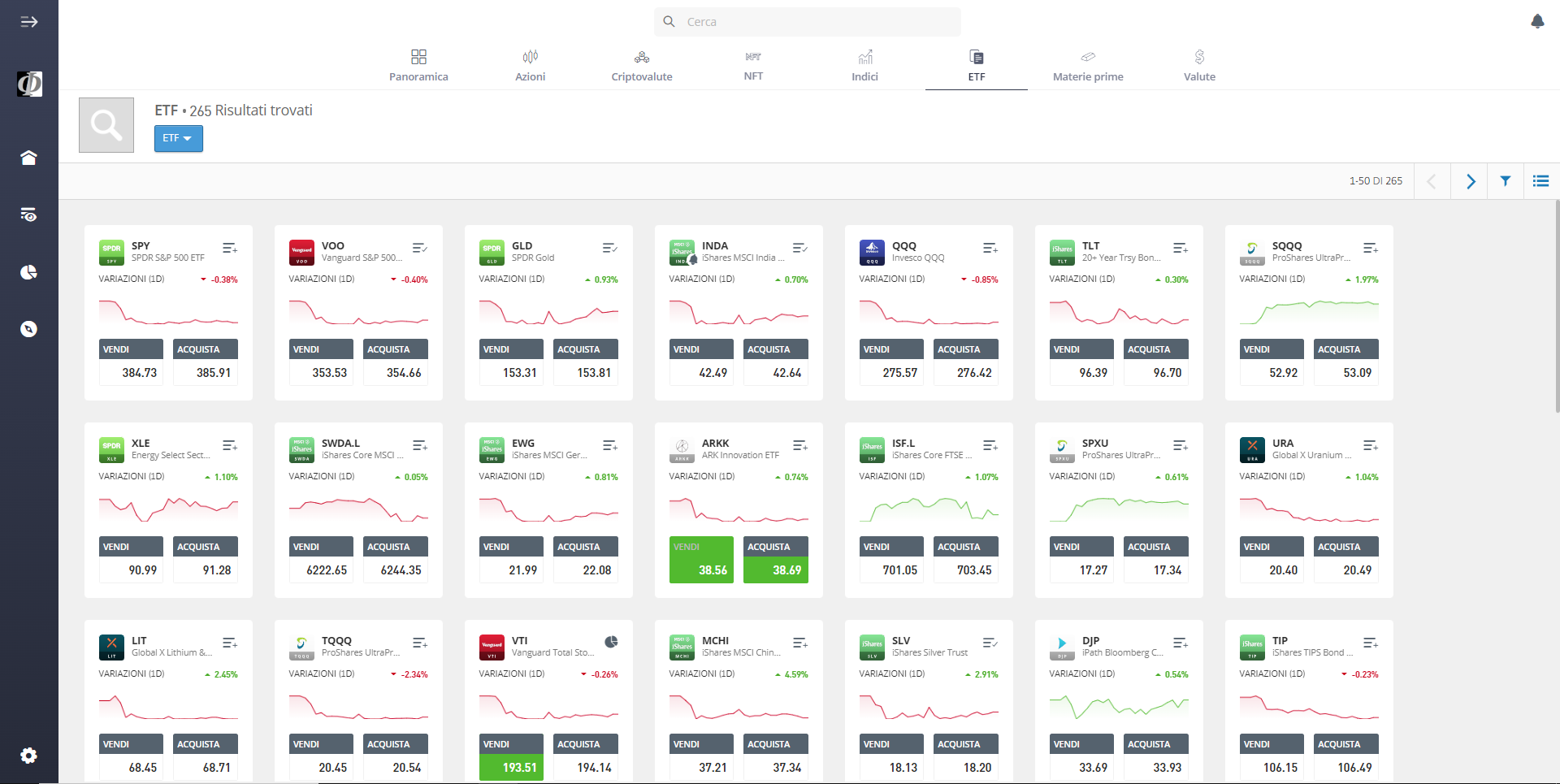Screen dimensions: 1560x784
Task: Open the ETF category dropdown
Action: tap(179, 138)
